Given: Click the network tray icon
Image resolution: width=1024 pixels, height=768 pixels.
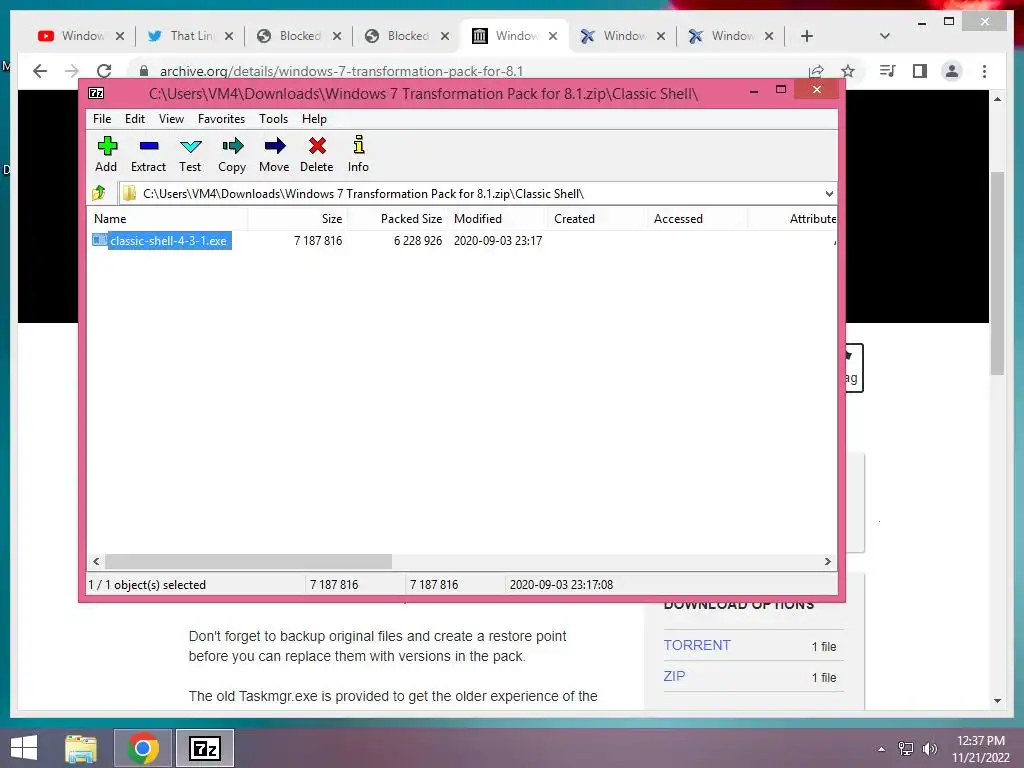Looking at the screenshot, I should (x=905, y=749).
